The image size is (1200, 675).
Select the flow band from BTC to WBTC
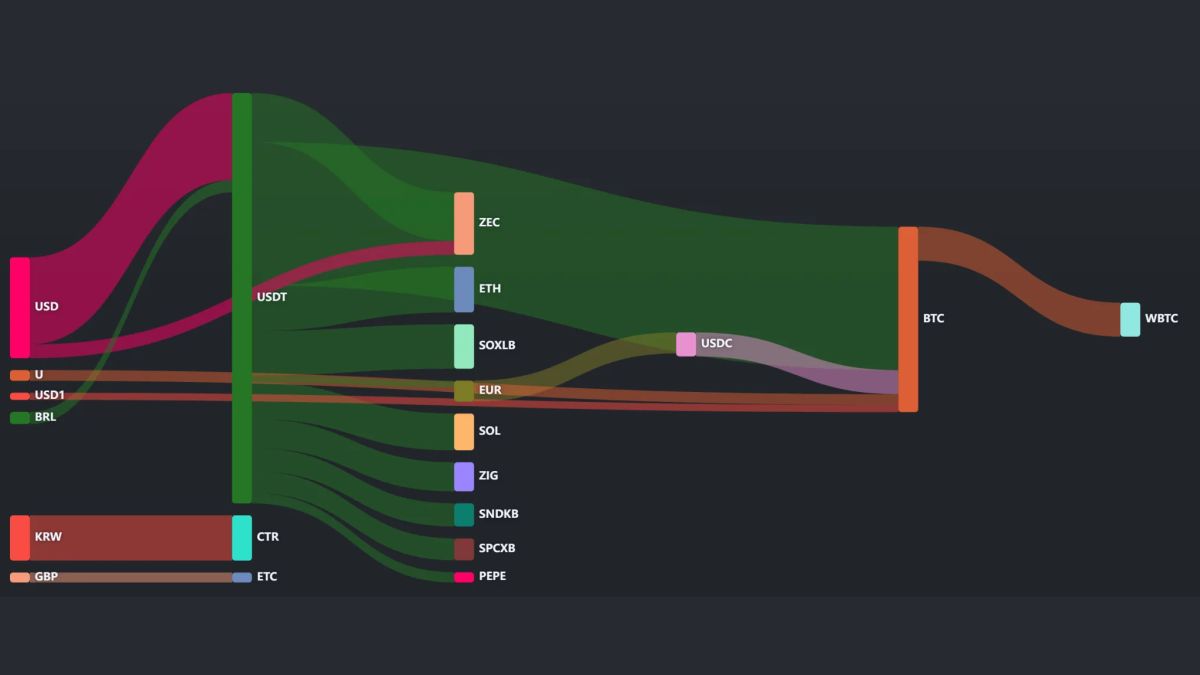click(1019, 282)
